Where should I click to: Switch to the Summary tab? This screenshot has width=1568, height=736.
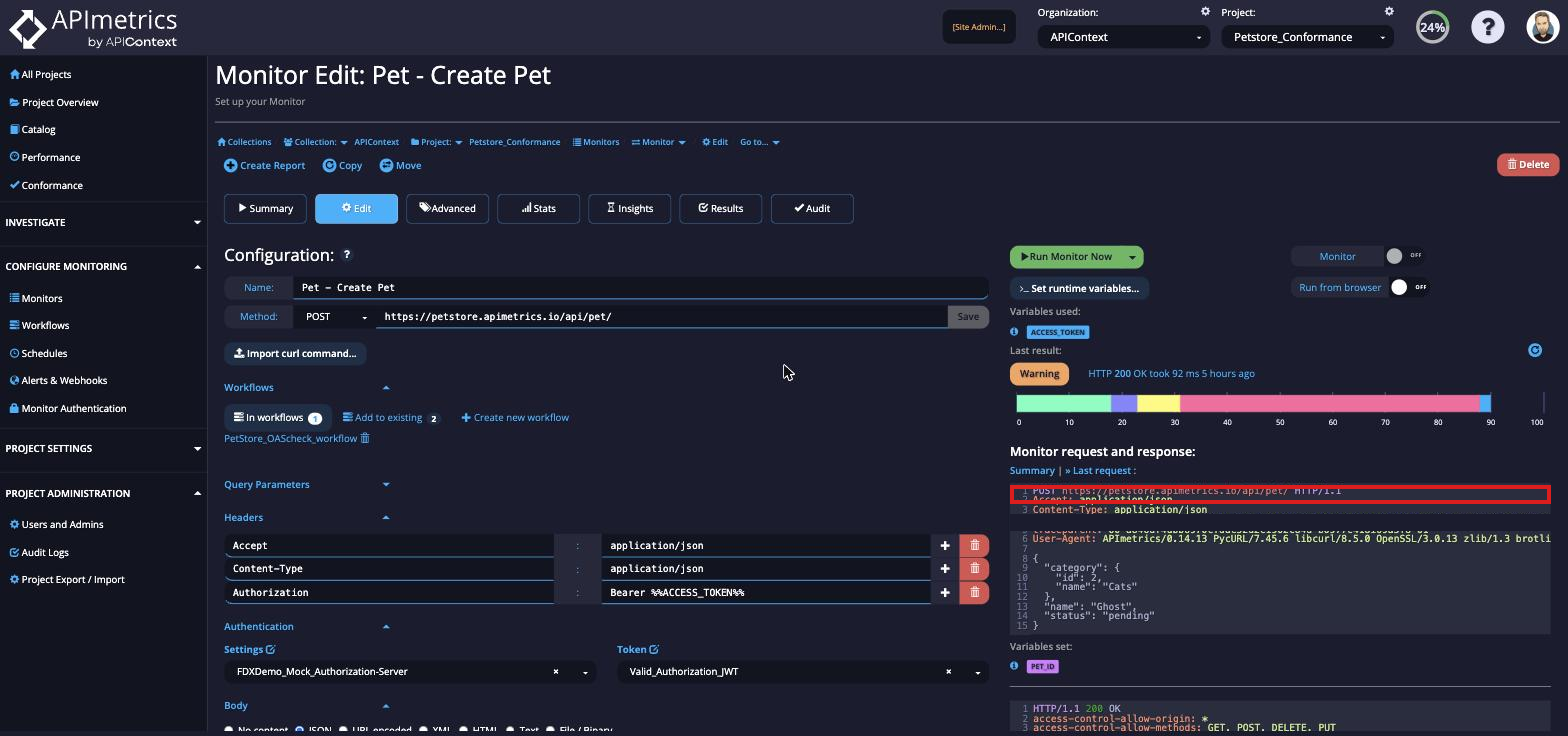[x=265, y=208]
